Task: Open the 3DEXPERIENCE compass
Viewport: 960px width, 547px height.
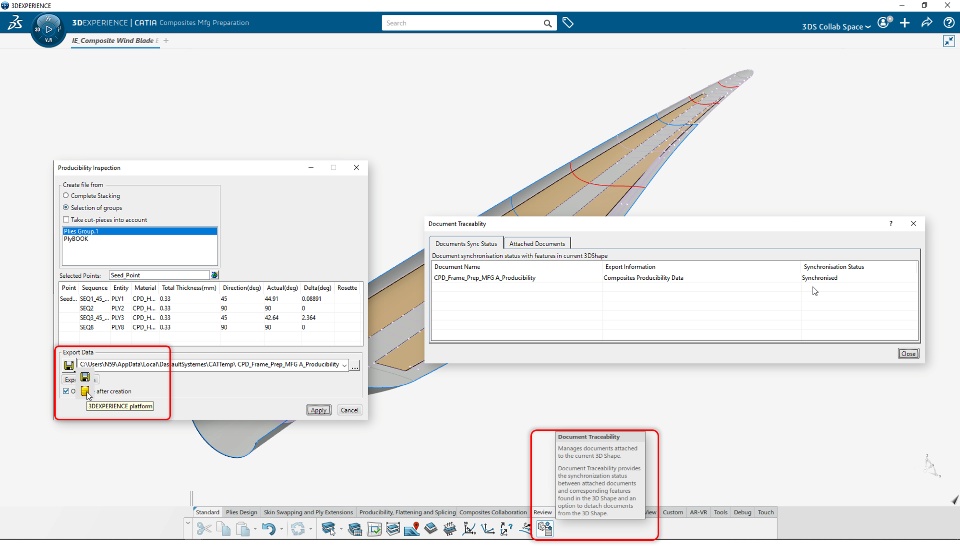Action: (x=48, y=29)
